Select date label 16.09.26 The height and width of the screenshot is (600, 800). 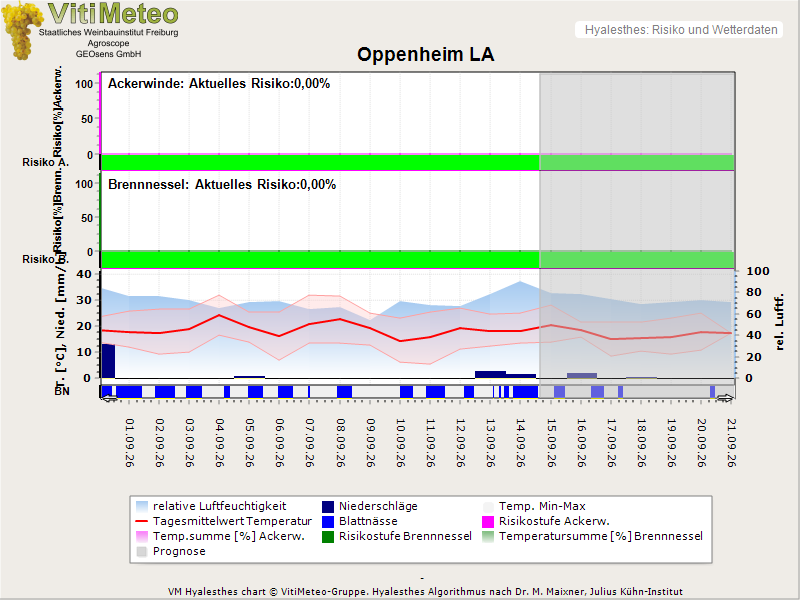coord(581,442)
